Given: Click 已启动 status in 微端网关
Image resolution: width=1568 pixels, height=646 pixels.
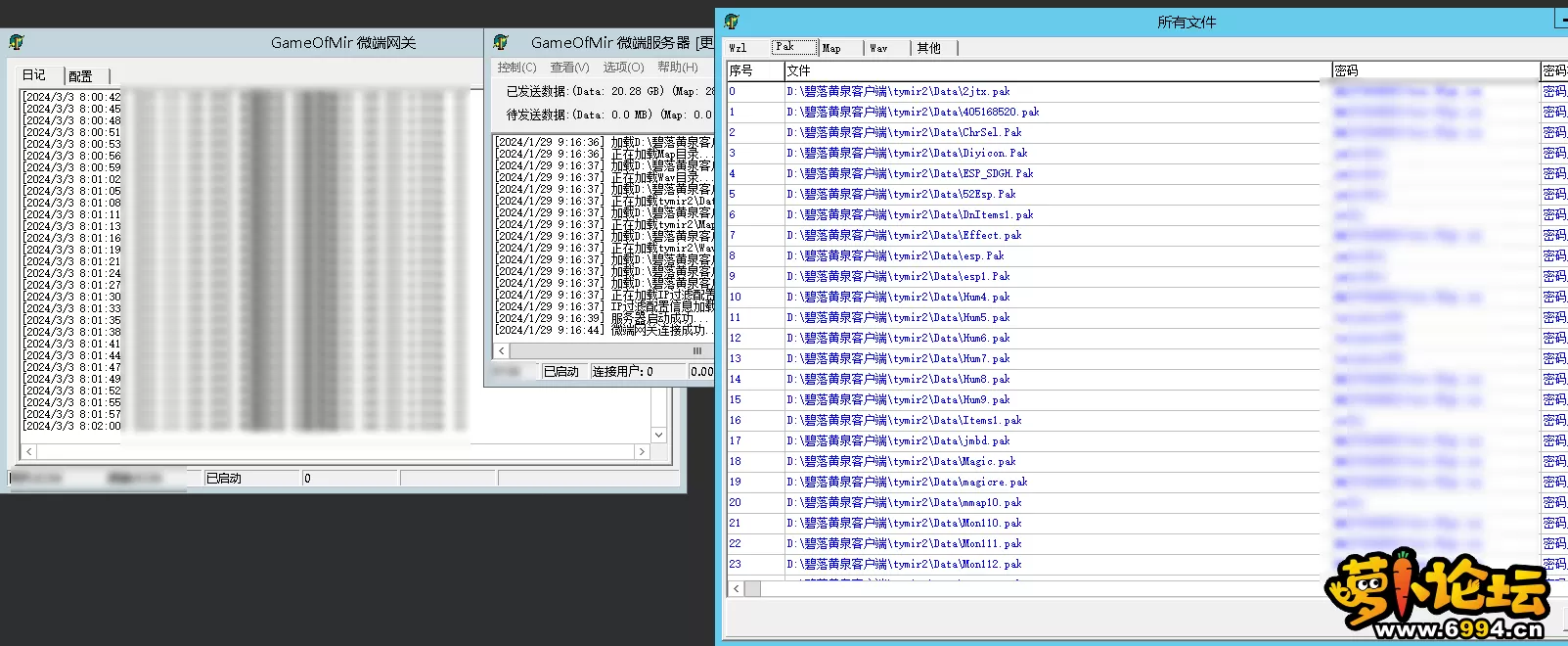Looking at the screenshot, I should click(x=224, y=479).
